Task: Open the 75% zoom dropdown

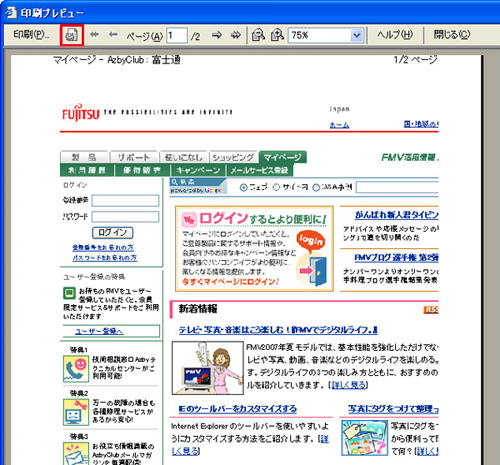Action: click(357, 35)
